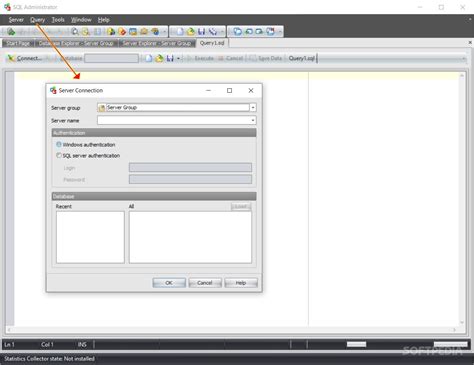
Task: Click the editor horizontal scrollbar
Action: tap(232, 330)
